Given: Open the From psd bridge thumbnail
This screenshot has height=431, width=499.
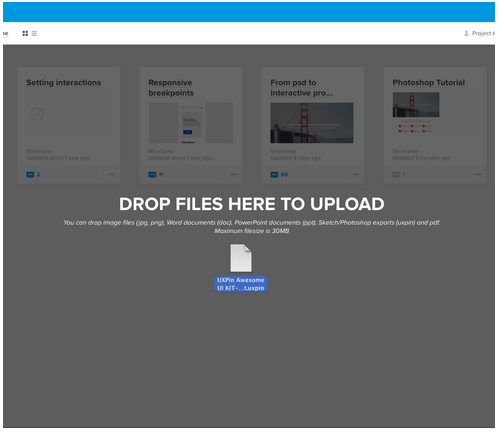Looking at the screenshot, I should tap(312, 123).
